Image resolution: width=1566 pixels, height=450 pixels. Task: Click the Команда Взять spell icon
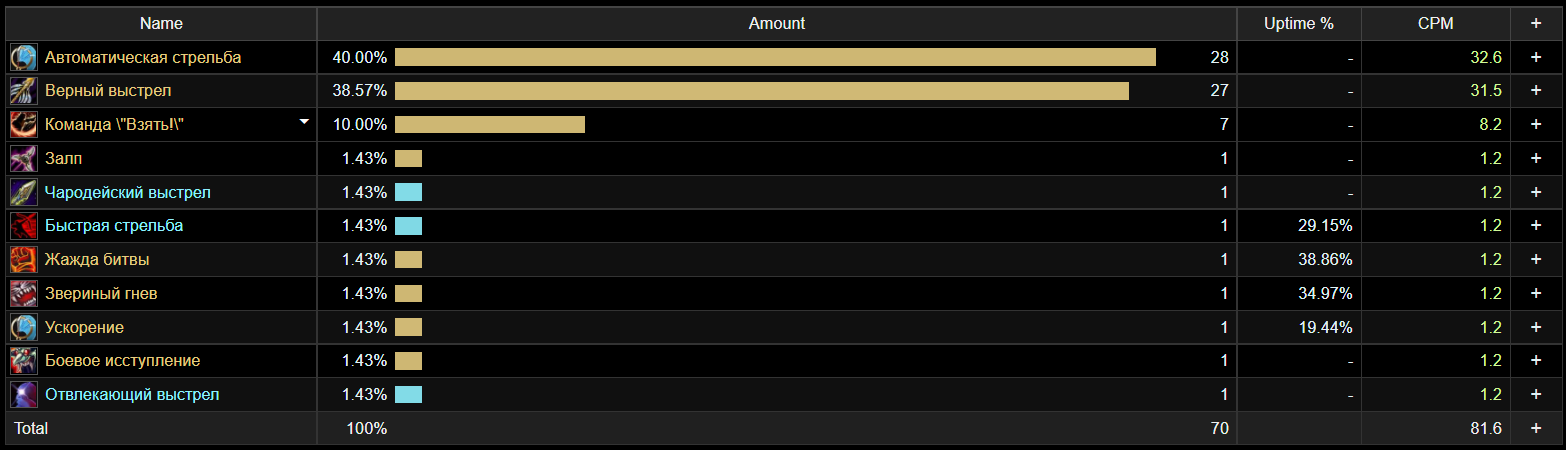tap(23, 125)
